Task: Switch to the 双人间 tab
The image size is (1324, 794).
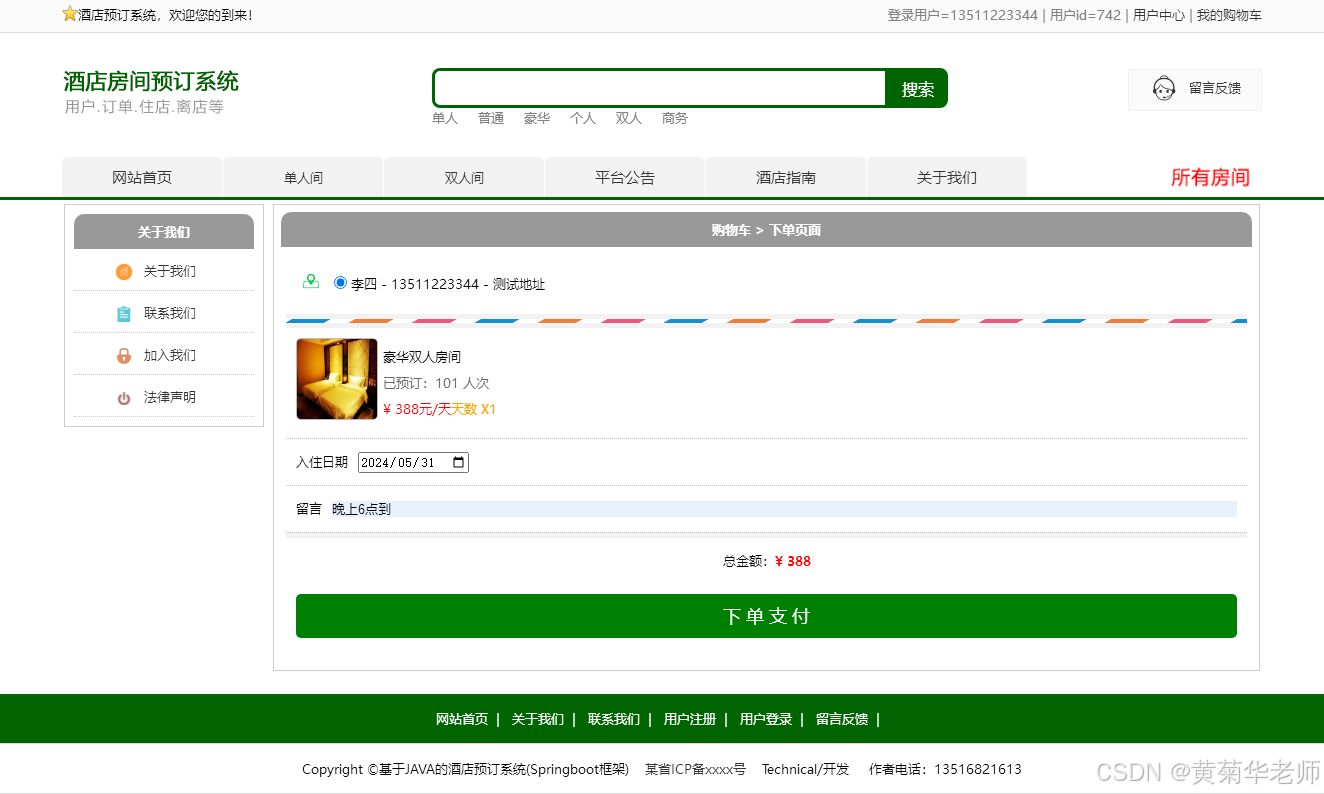Action: point(463,177)
